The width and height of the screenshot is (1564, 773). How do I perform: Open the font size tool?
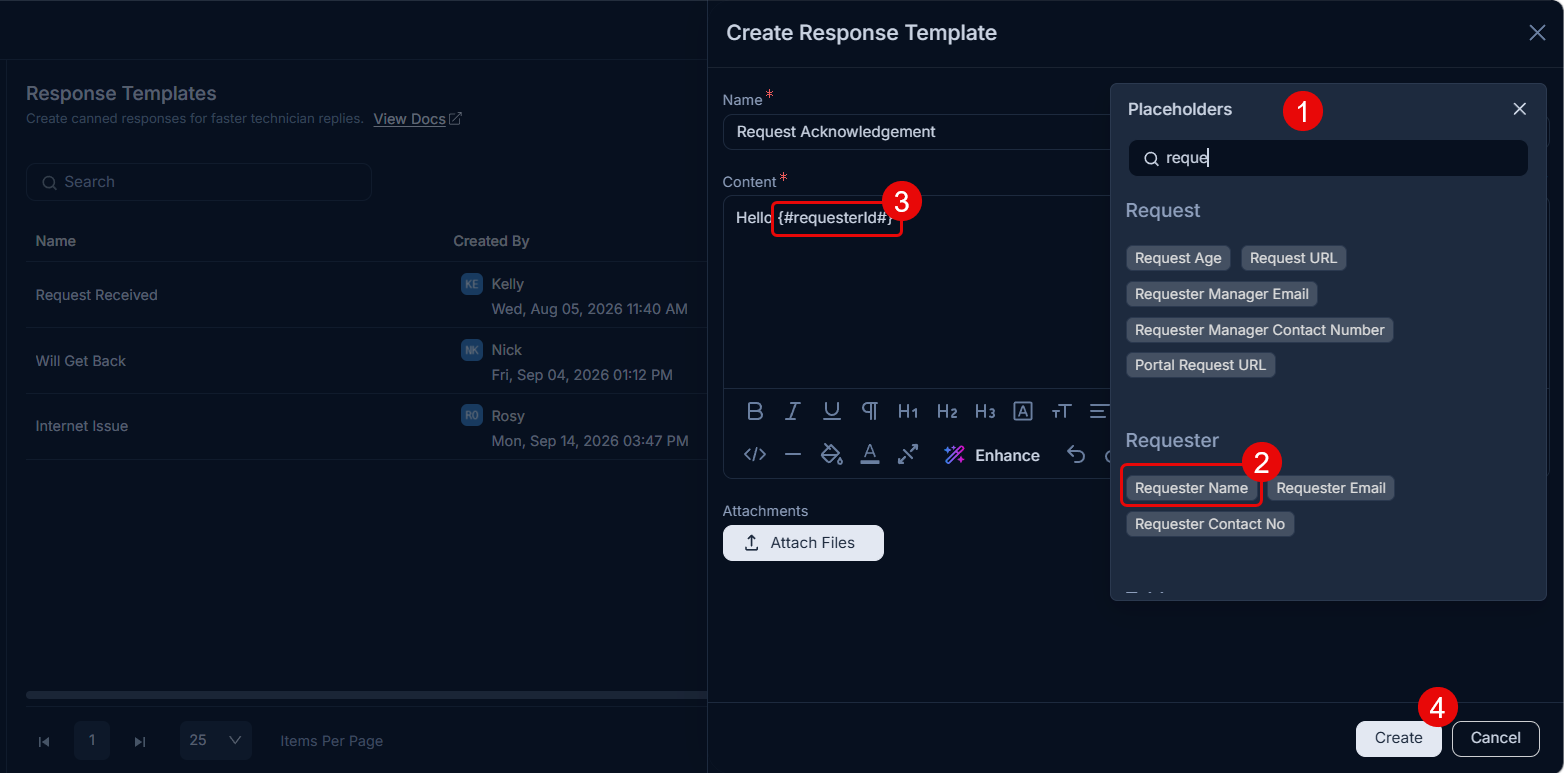coord(1061,411)
